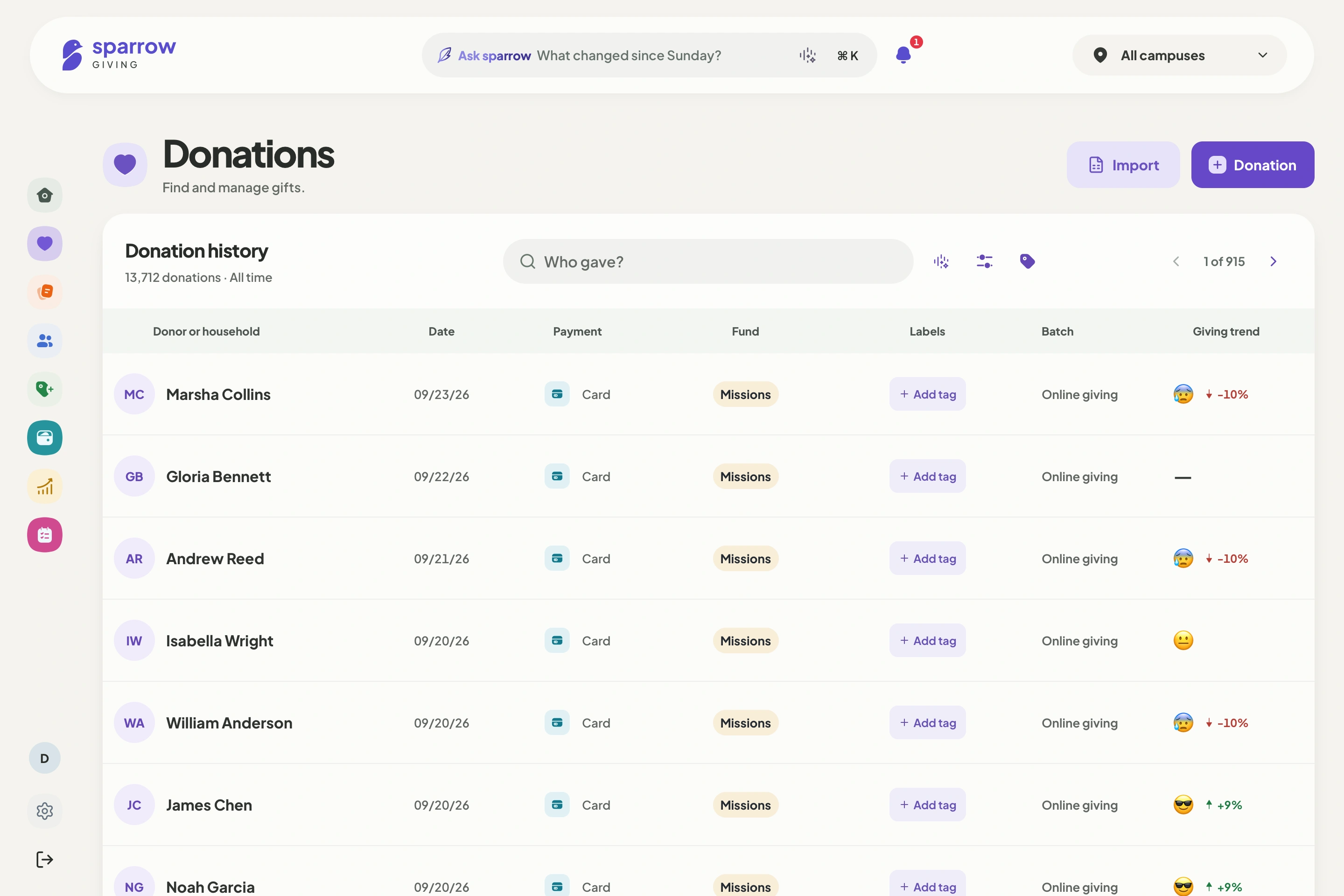Sort by Fund column header

click(745, 331)
